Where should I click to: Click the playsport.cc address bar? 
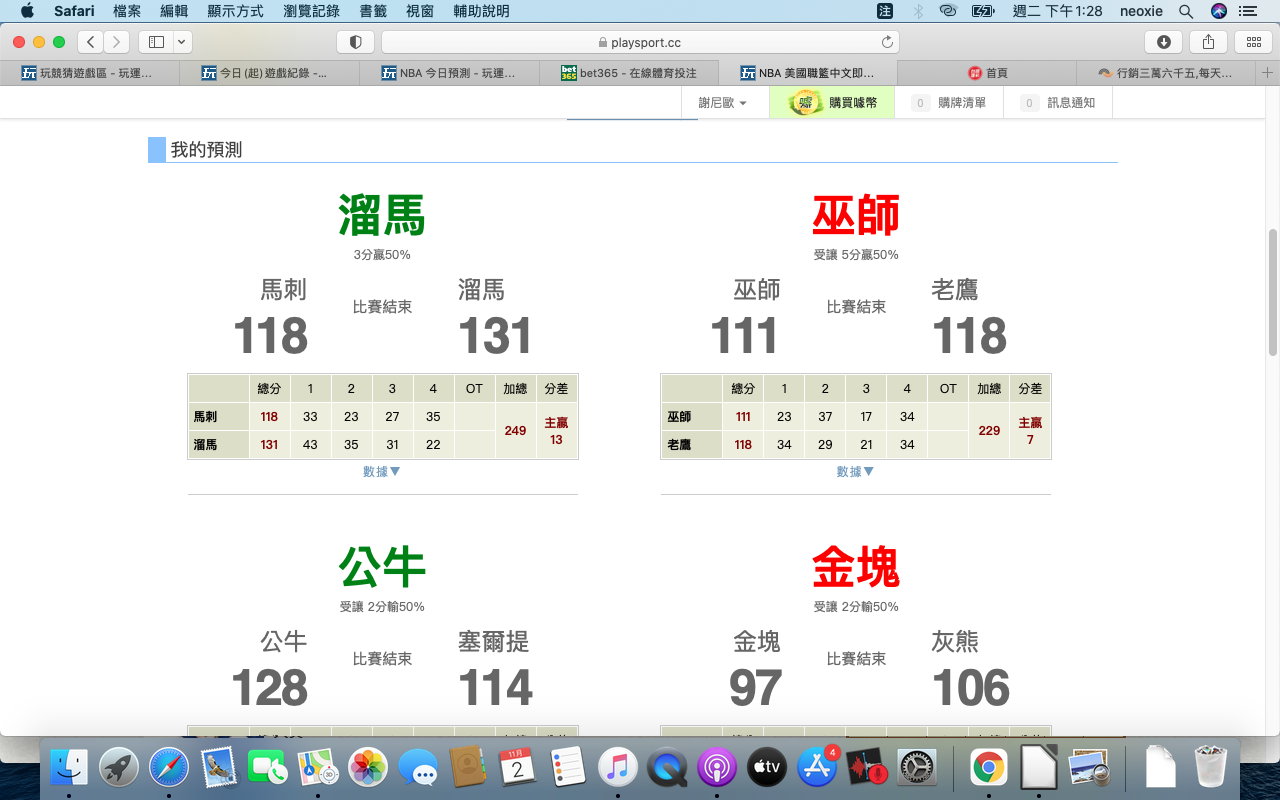(640, 42)
